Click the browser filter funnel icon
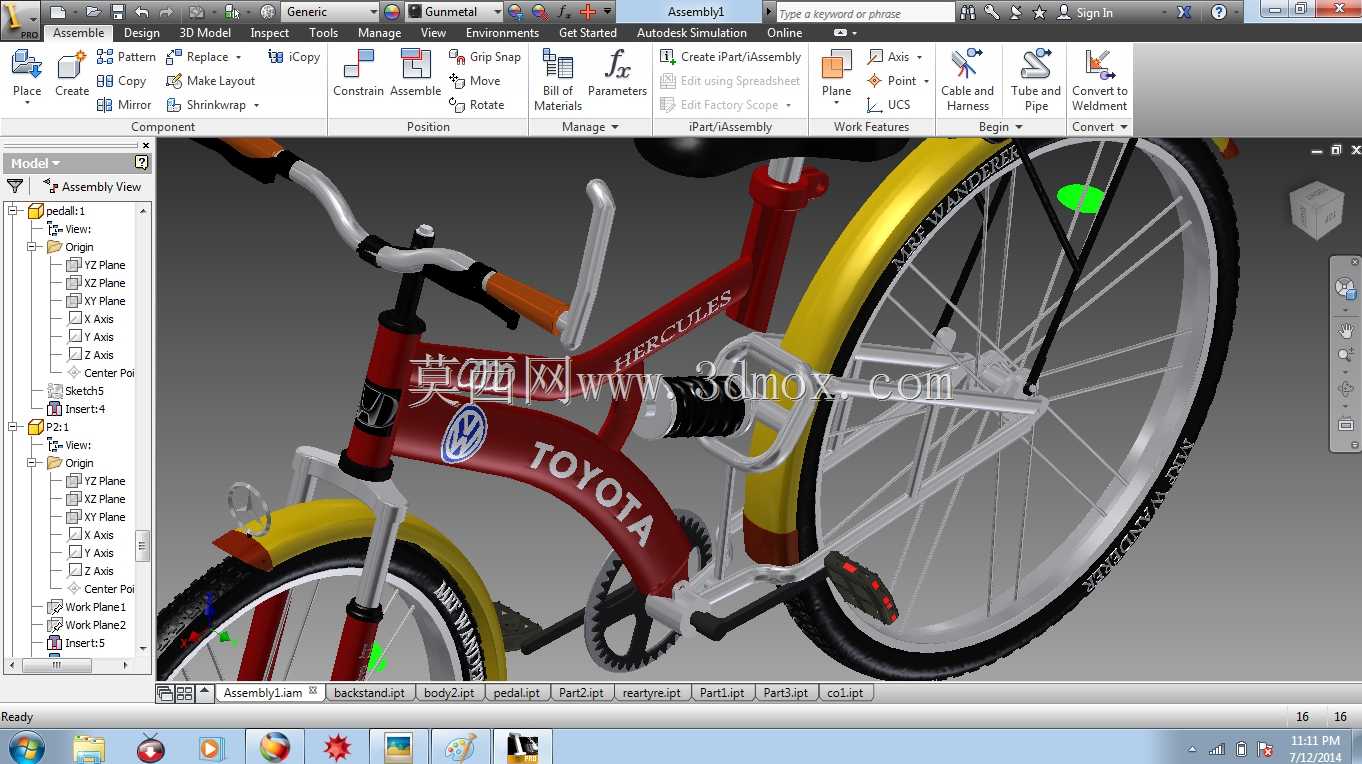Screen dimensions: 1362x764 tap(15, 186)
